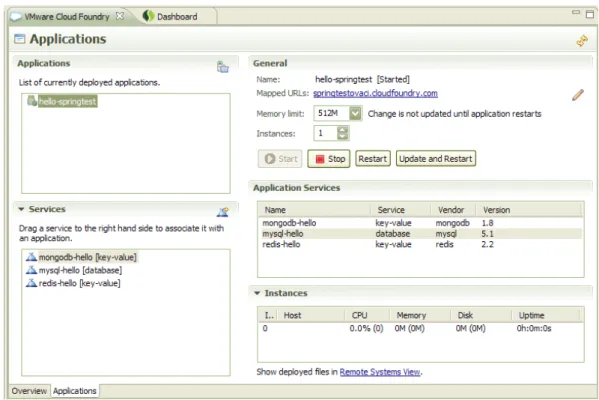The height and width of the screenshot is (400, 599).
Task: Close the VMware Cloud Foundry tab
Action: 120,16
